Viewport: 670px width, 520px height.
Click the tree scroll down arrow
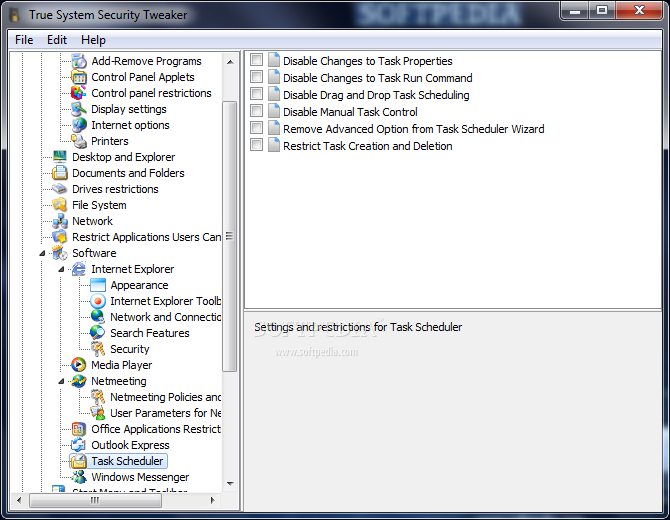(x=230, y=484)
